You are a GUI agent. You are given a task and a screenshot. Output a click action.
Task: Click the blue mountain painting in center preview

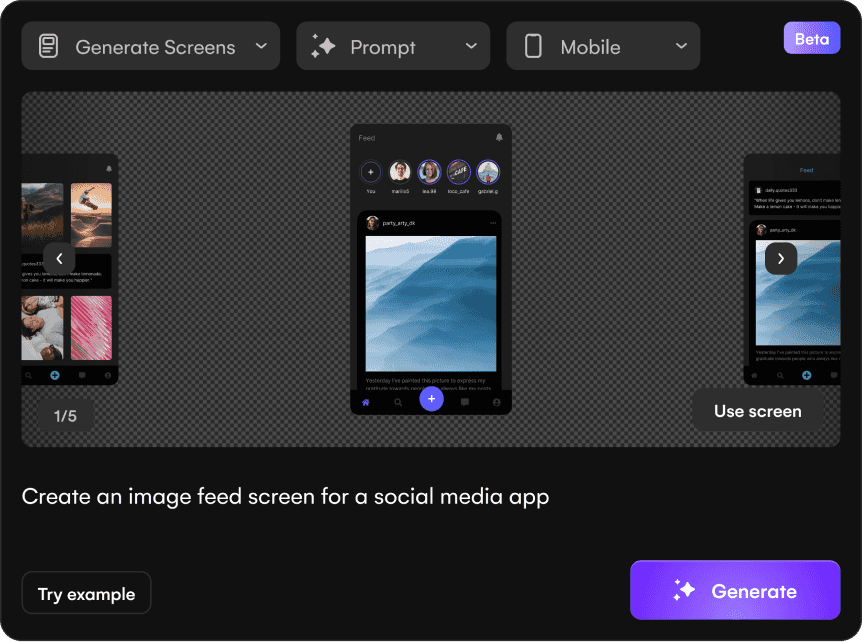[x=431, y=303]
